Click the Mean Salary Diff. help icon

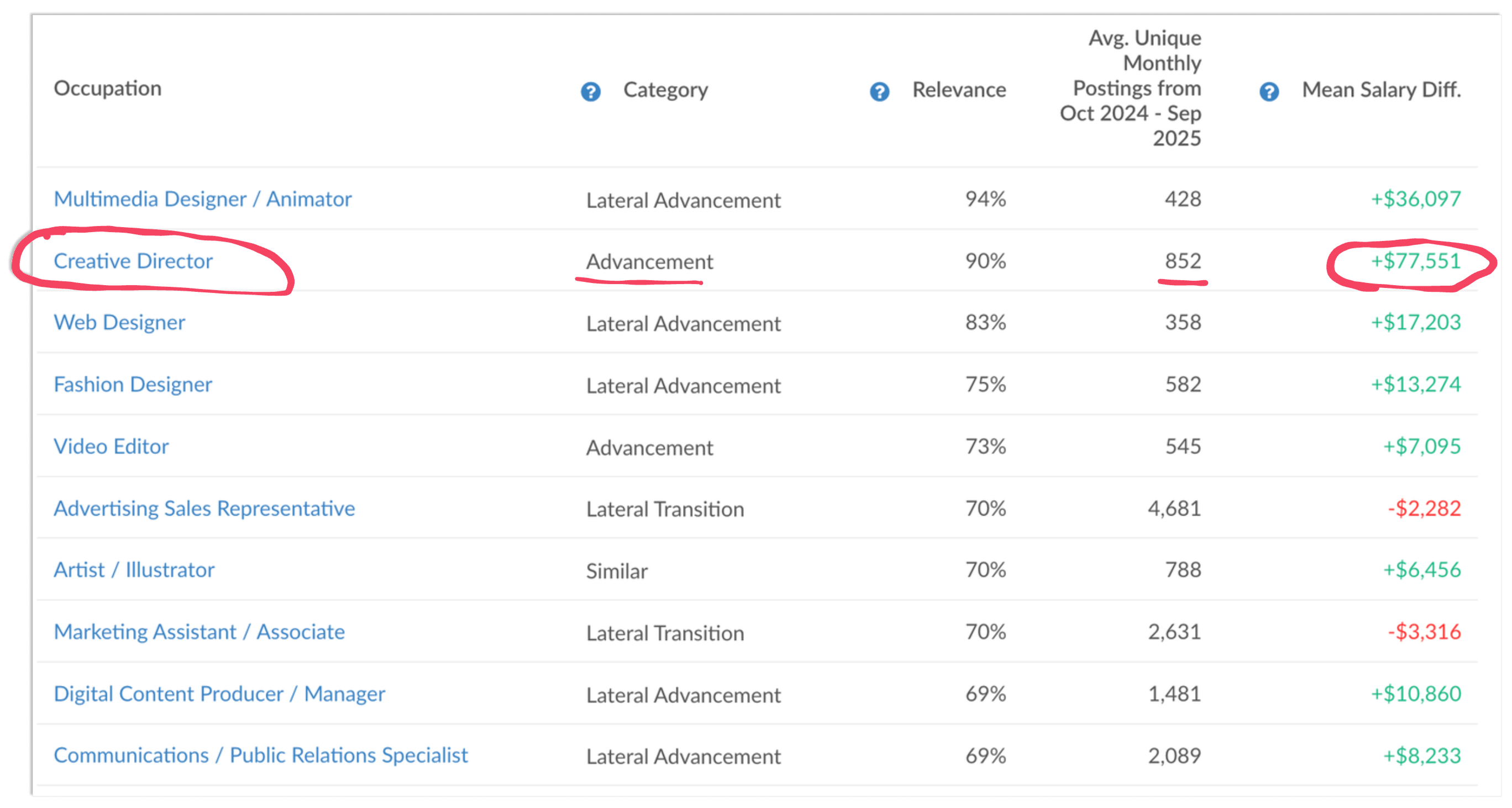click(x=1269, y=92)
